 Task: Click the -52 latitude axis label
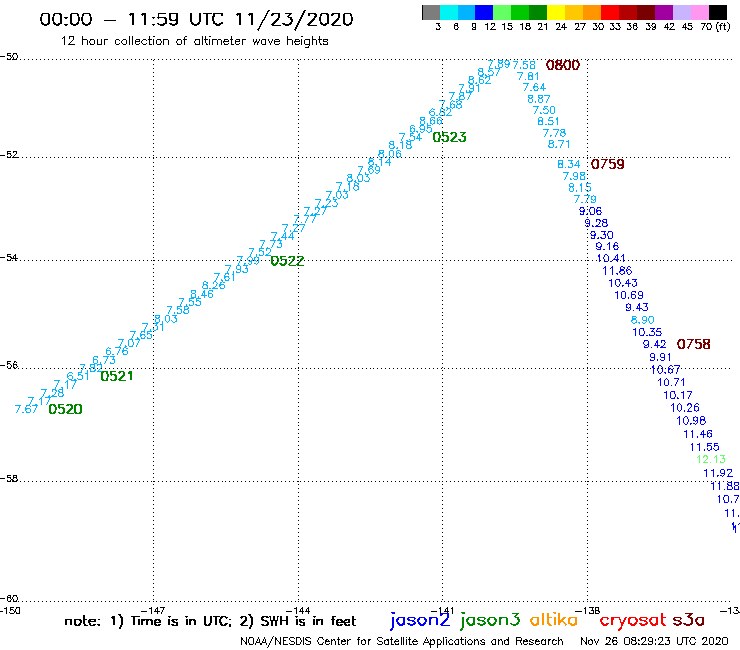coord(9,155)
